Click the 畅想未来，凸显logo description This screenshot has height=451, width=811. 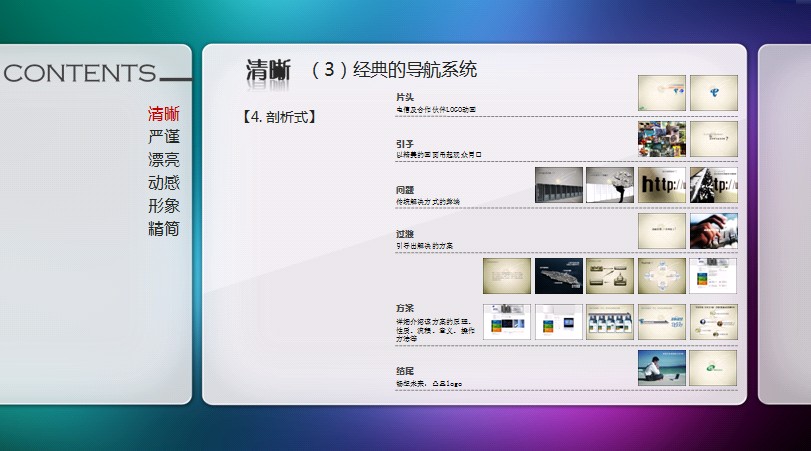pos(429,384)
